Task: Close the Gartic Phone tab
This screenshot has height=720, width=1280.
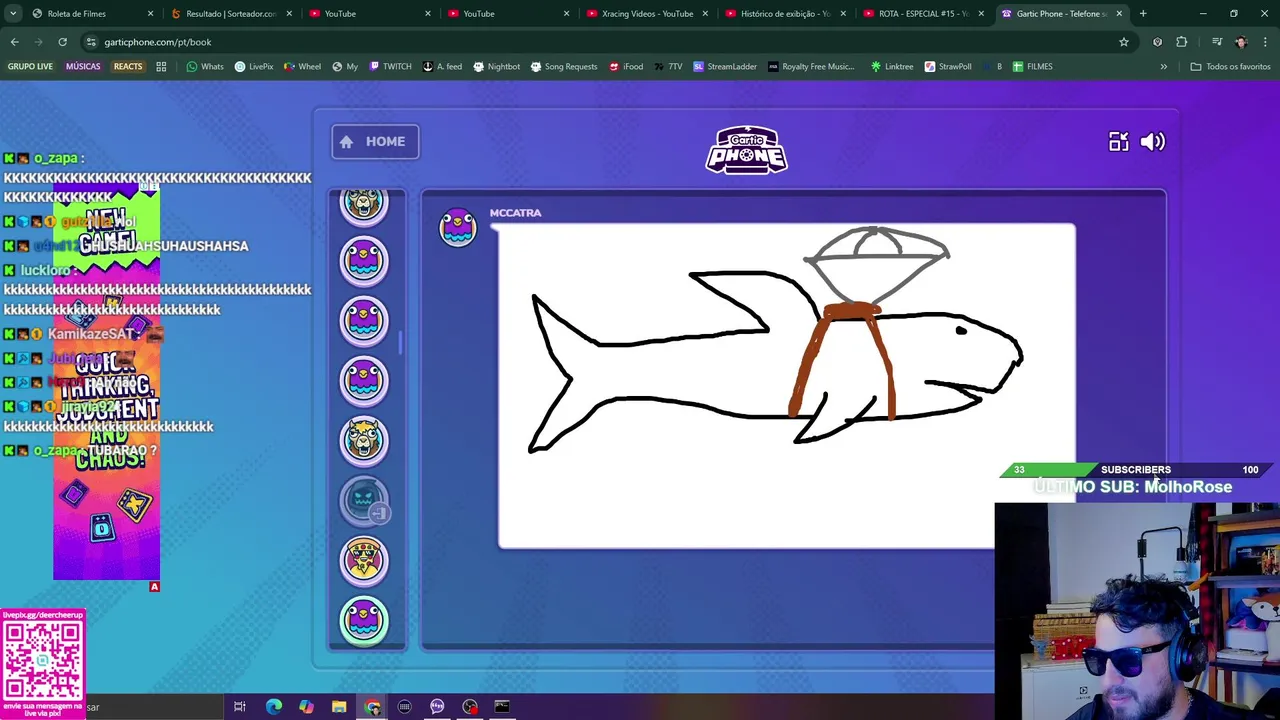Action: [1119, 14]
